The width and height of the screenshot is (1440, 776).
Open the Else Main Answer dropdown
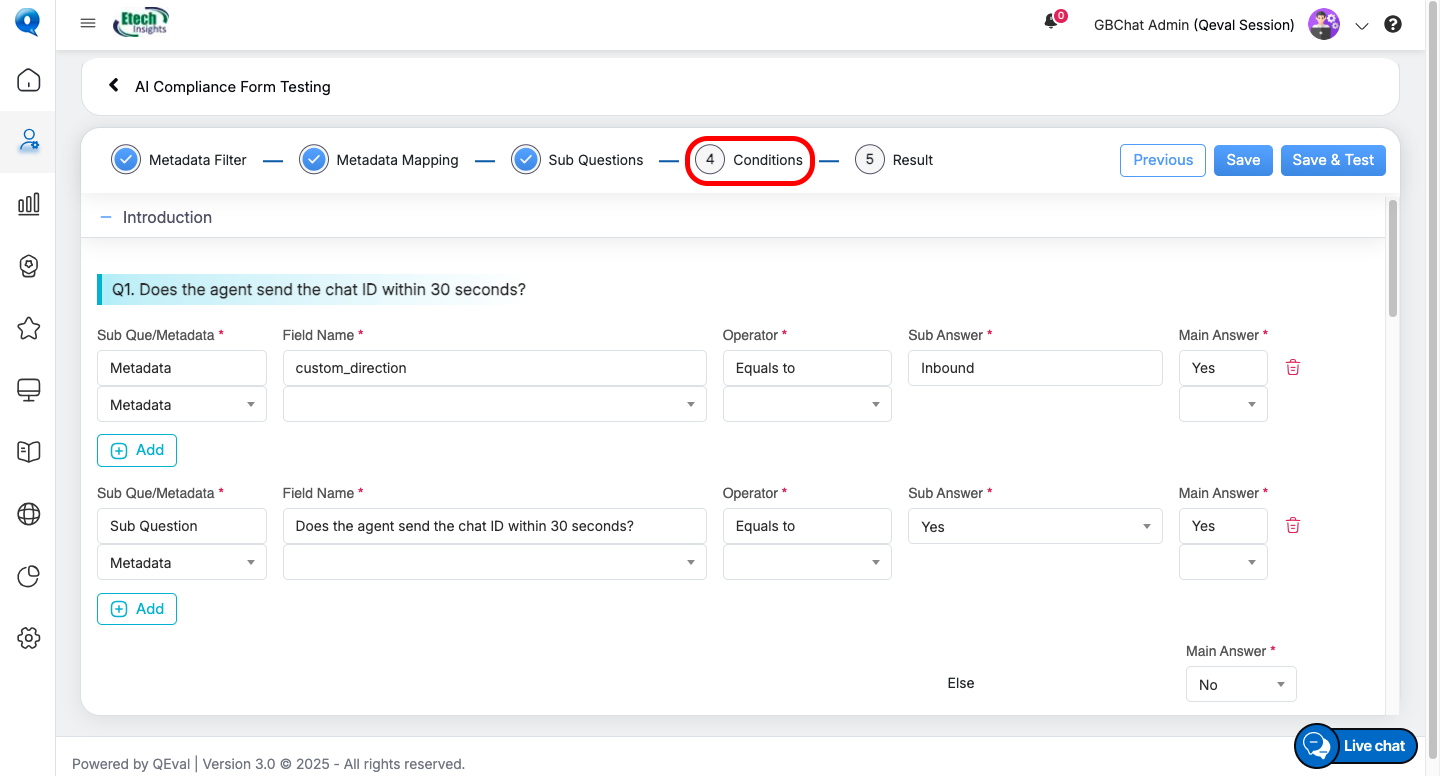click(x=1240, y=685)
